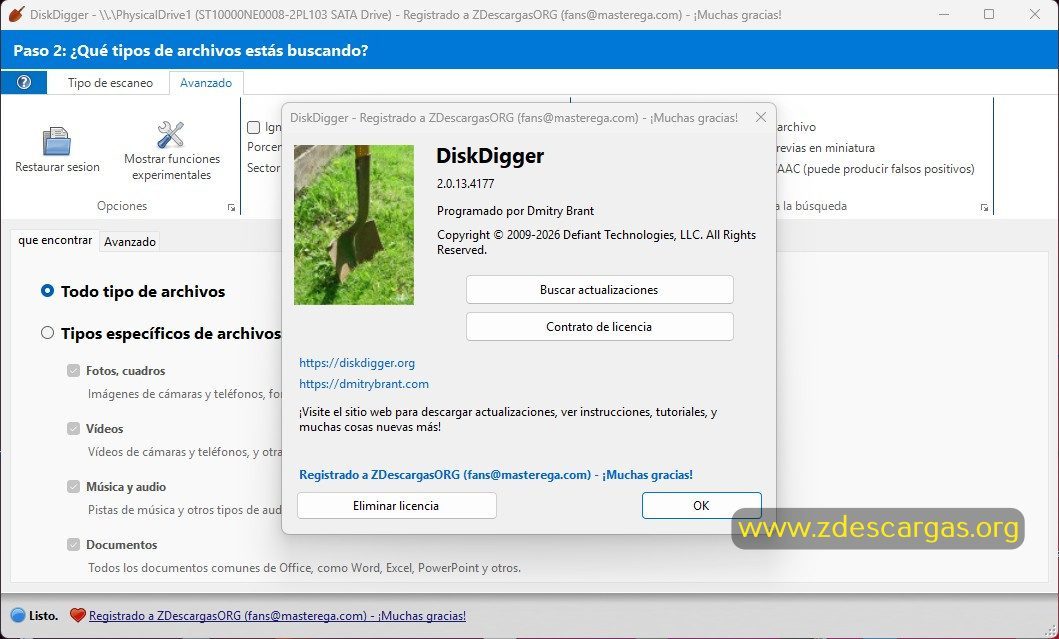The width and height of the screenshot is (1059, 639).
Task: Open the https://diskdigger.org link
Action: pos(357,363)
